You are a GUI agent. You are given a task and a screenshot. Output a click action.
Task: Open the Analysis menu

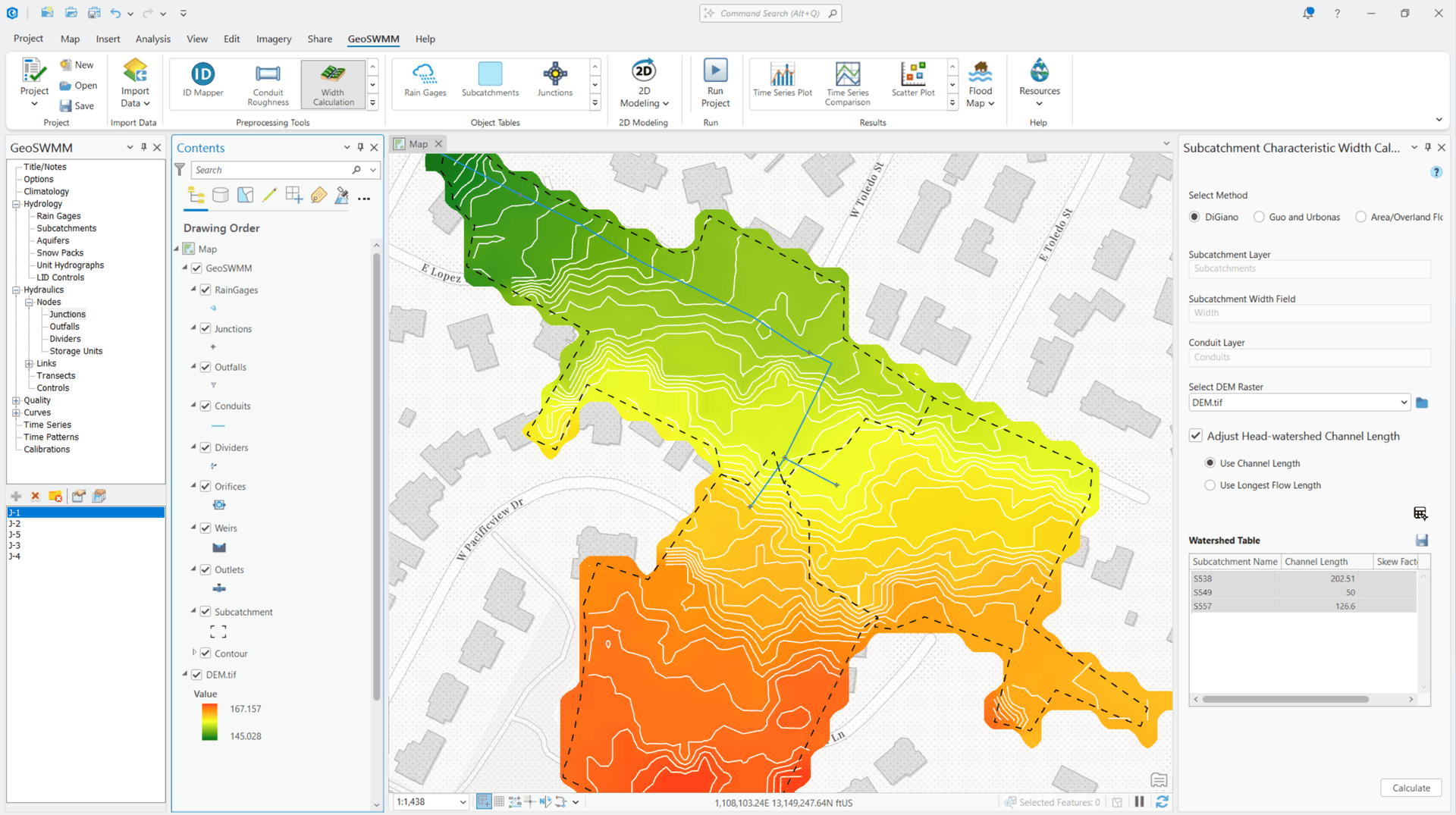point(152,39)
